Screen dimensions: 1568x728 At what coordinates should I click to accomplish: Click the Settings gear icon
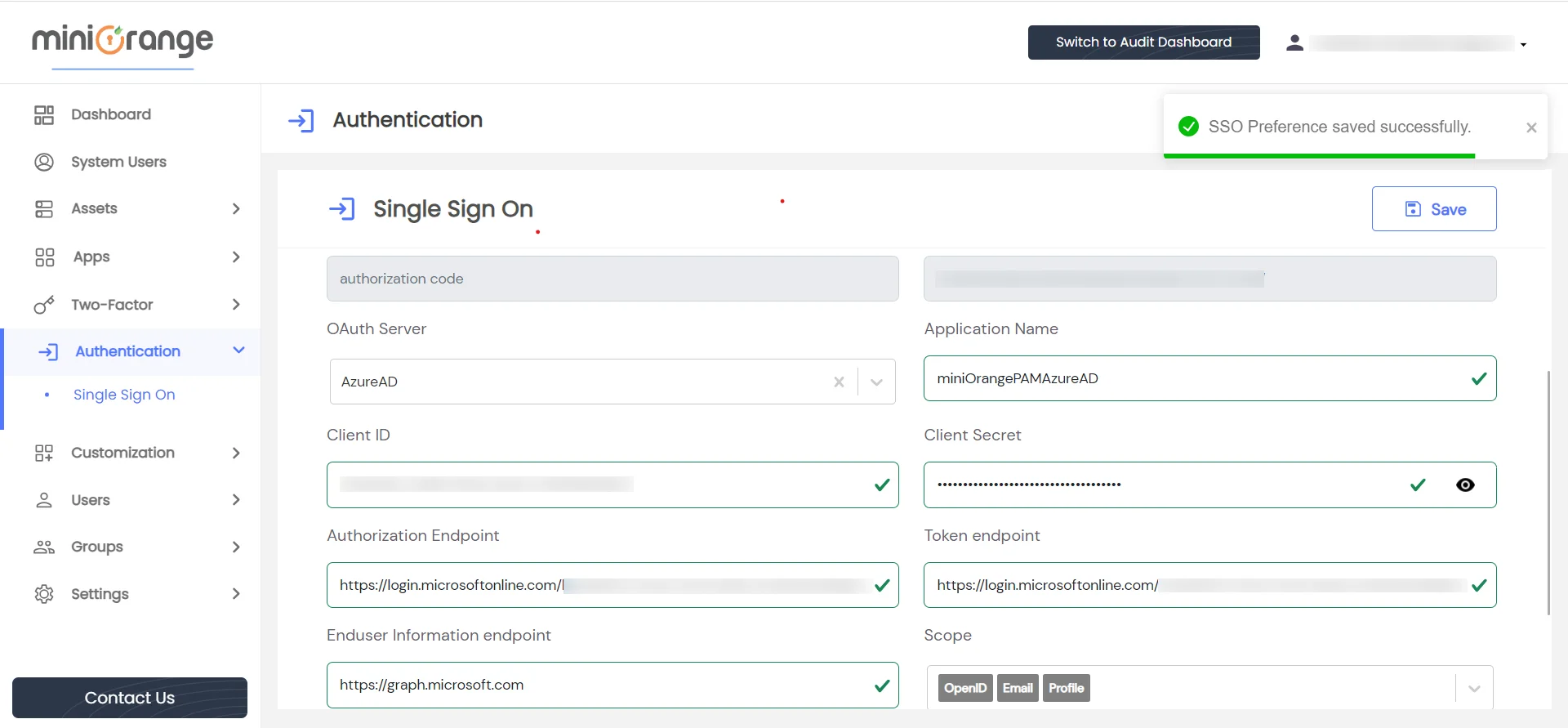coord(44,594)
